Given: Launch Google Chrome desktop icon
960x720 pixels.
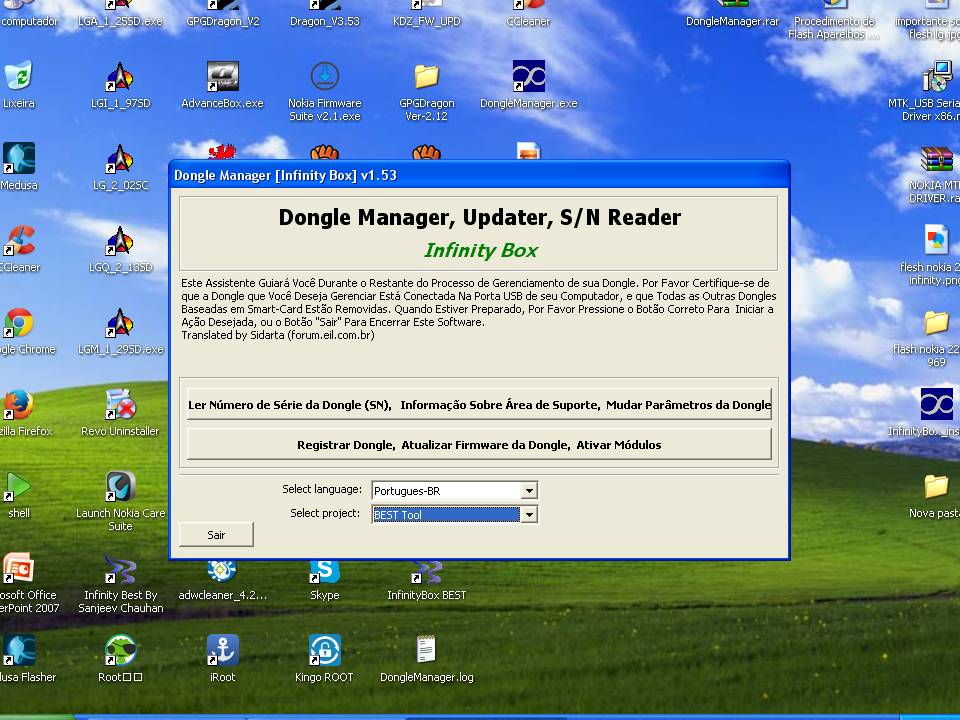Looking at the screenshot, I should tap(19, 323).
